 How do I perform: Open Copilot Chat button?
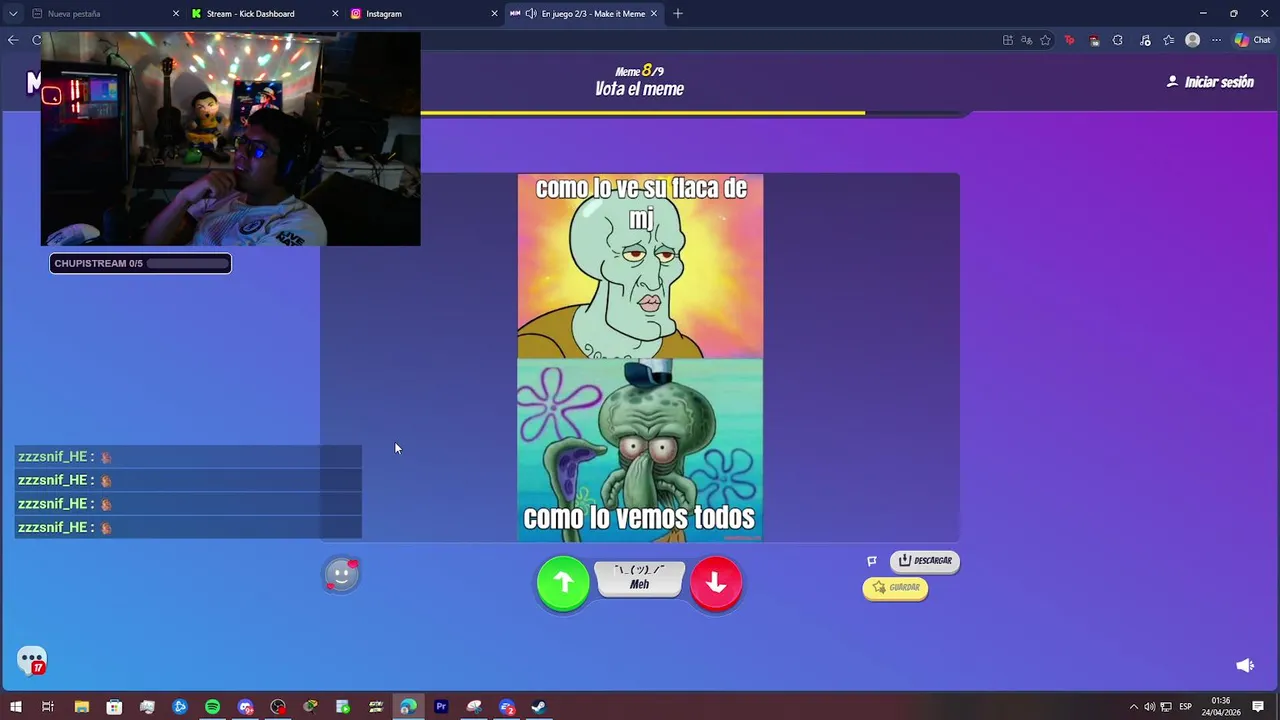1252,40
